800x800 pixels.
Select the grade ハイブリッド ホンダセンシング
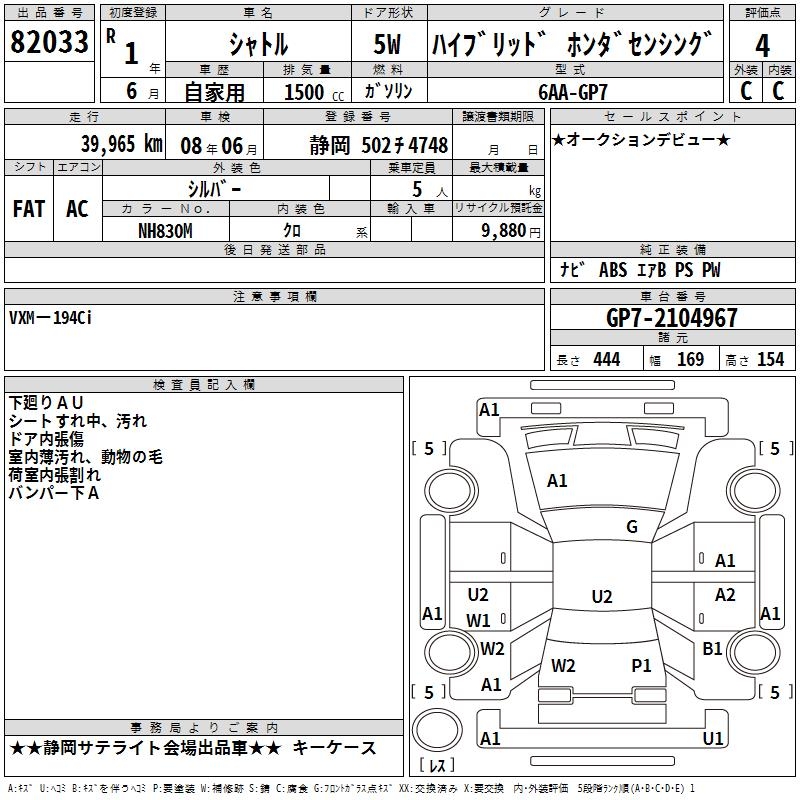pos(572,44)
